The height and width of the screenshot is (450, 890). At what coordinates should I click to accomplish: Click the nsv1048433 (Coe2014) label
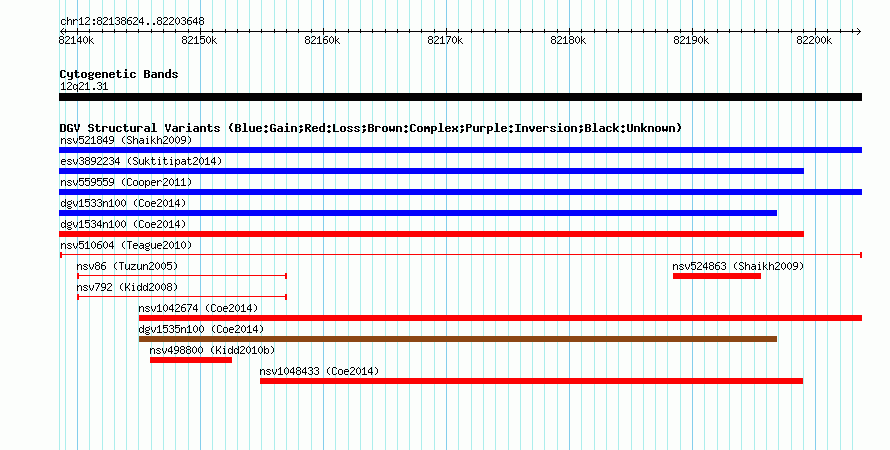319,371
